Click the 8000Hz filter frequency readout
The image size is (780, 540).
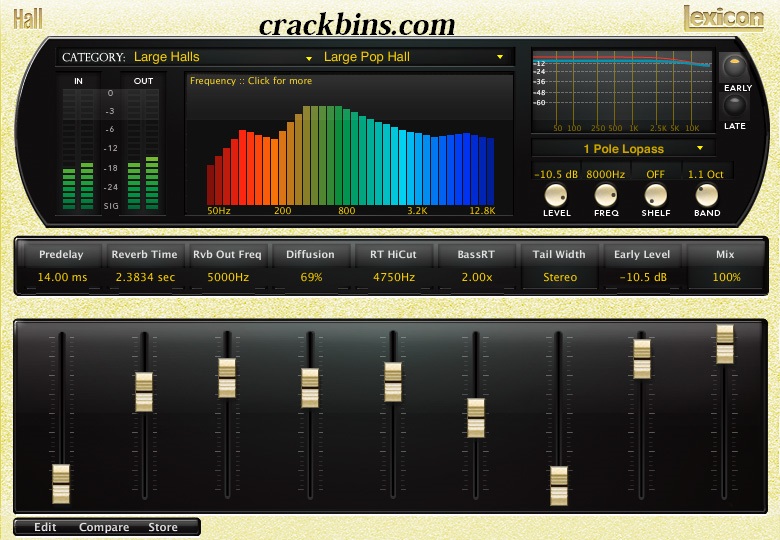605,174
